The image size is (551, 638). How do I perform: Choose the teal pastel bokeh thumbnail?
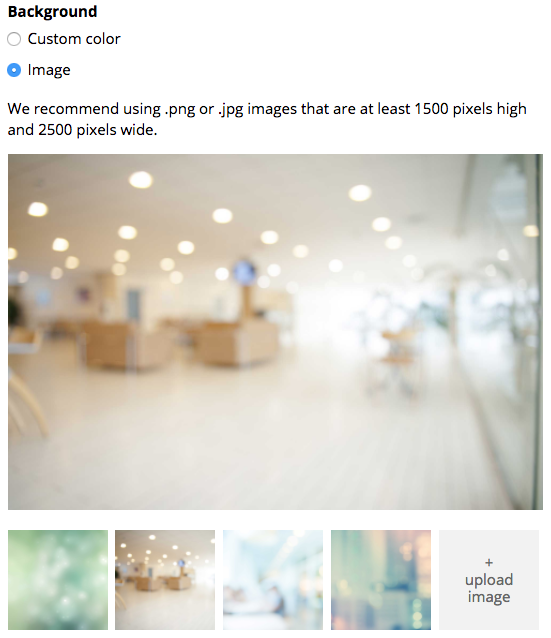pyautogui.click(x=381, y=580)
